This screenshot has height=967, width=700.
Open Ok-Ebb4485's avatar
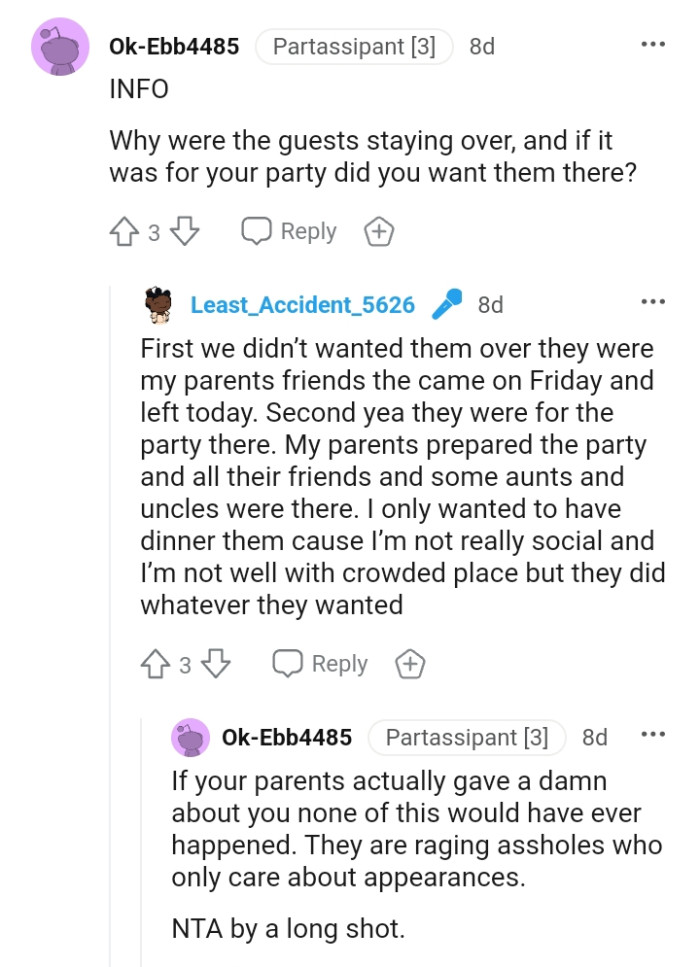click(58, 45)
